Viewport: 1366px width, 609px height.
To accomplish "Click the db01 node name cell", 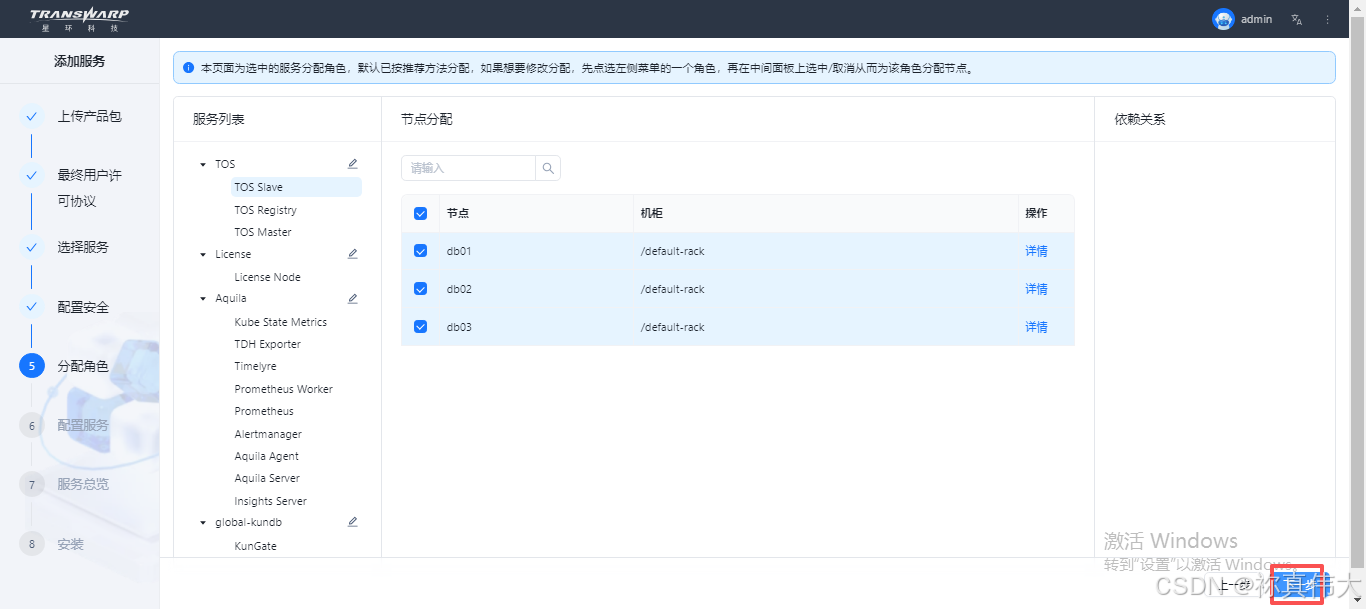I will [x=459, y=251].
